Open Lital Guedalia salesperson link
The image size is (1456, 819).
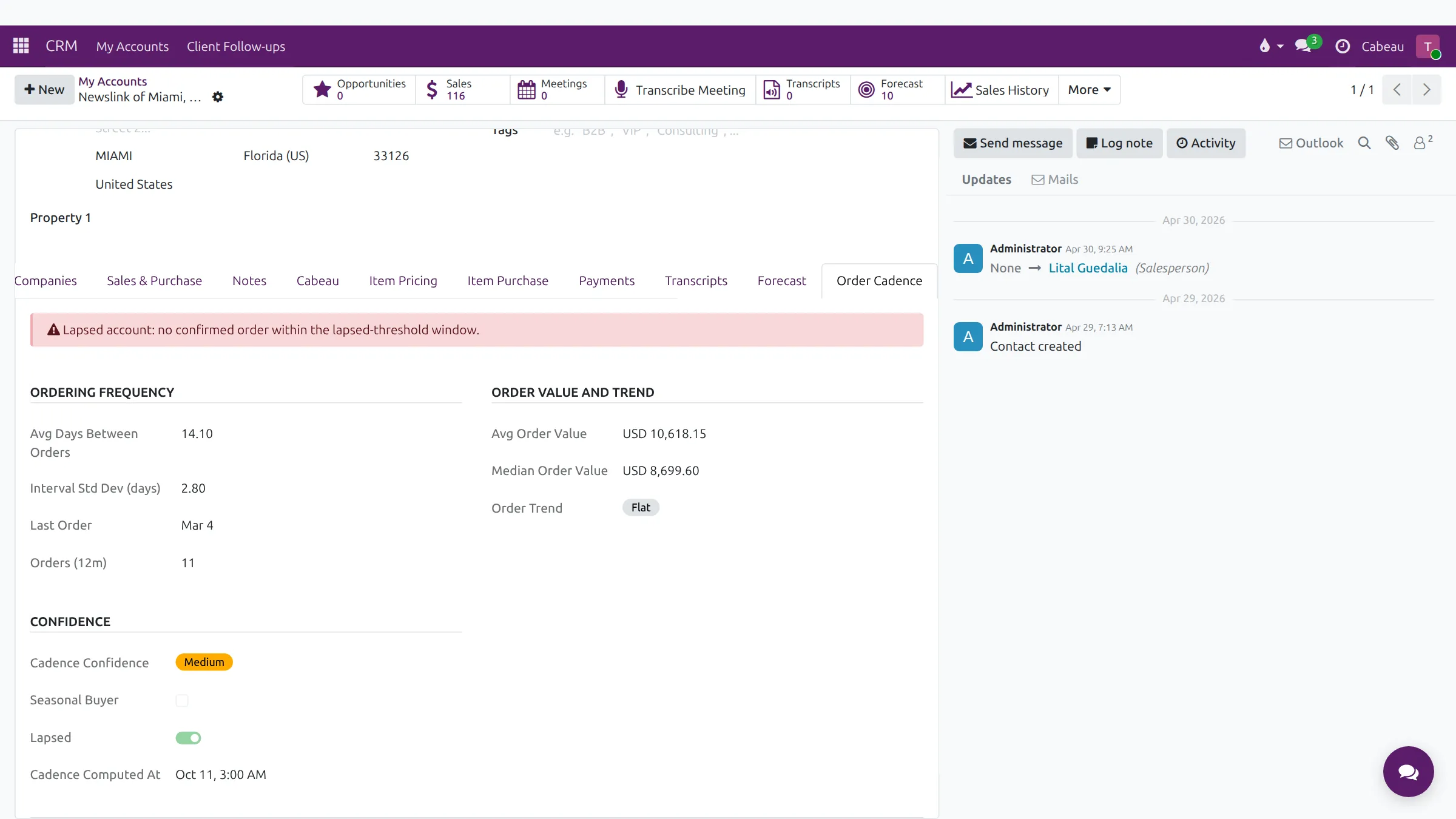pyautogui.click(x=1088, y=268)
